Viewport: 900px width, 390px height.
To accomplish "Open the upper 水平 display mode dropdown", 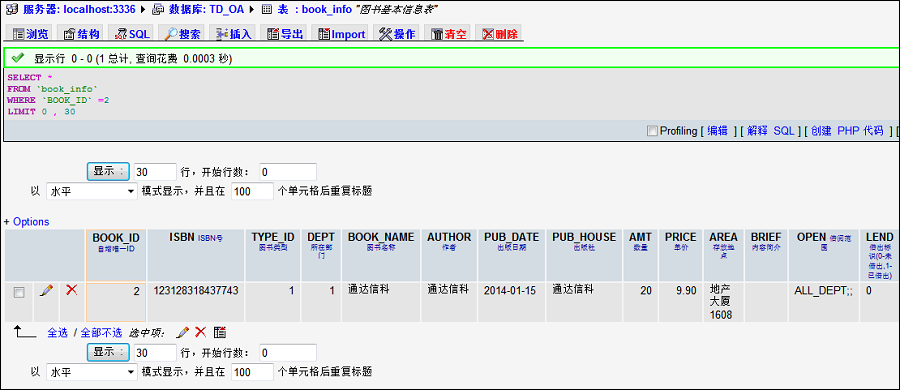I will tap(92, 192).
